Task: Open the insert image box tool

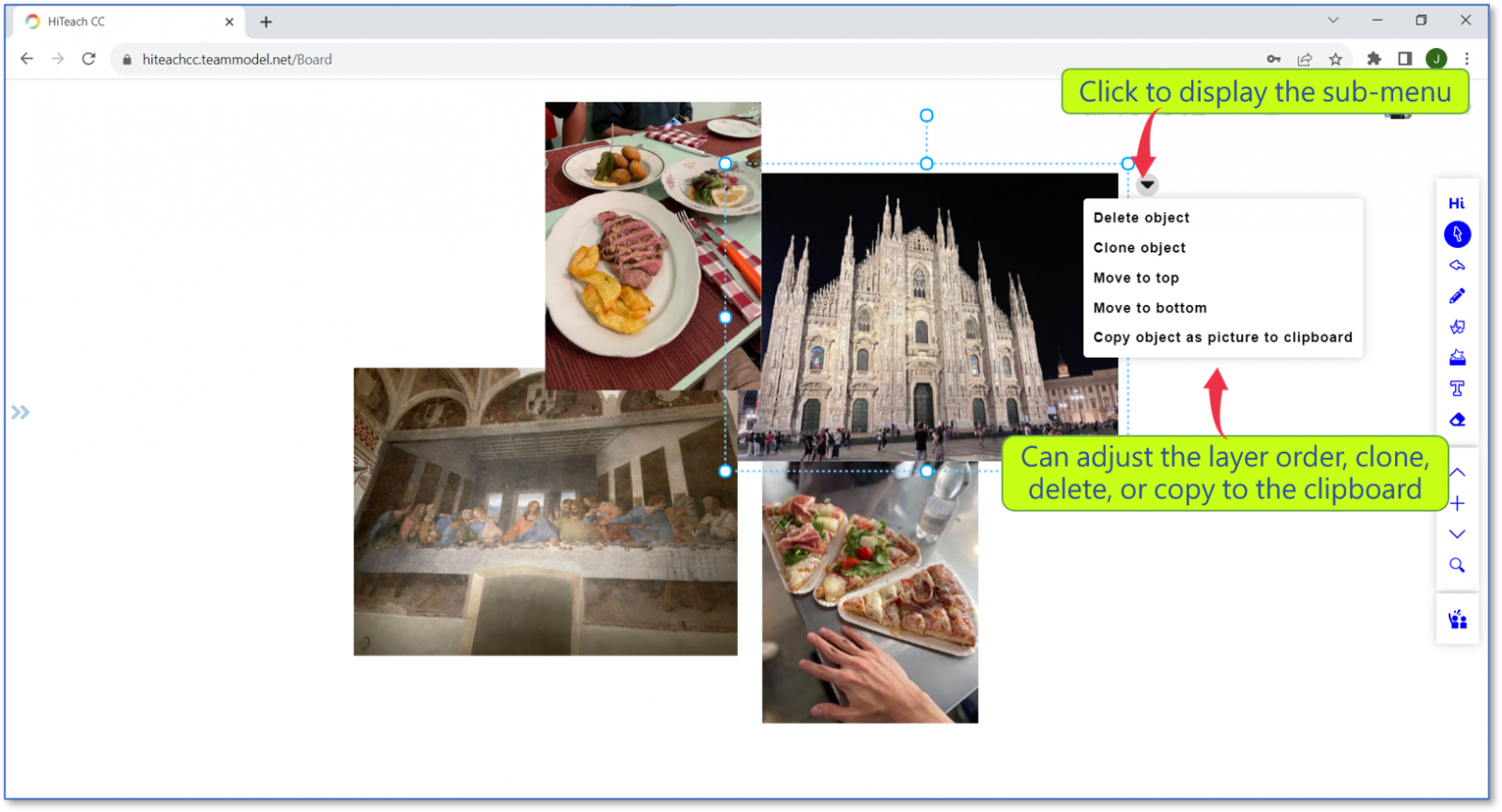Action: [1457, 358]
